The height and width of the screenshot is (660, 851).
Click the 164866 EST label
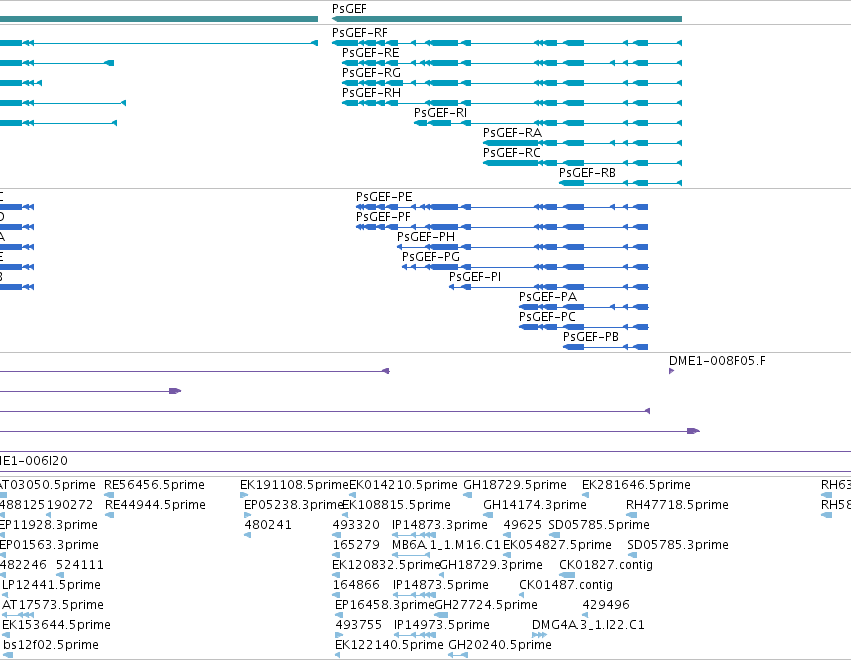356,586
